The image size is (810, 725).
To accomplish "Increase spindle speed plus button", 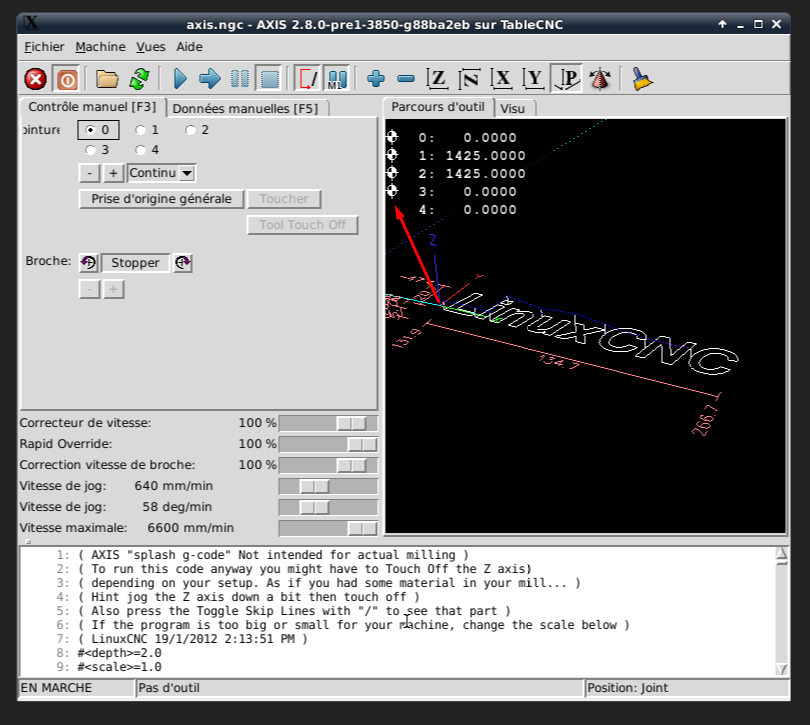I will pyautogui.click(x=113, y=289).
